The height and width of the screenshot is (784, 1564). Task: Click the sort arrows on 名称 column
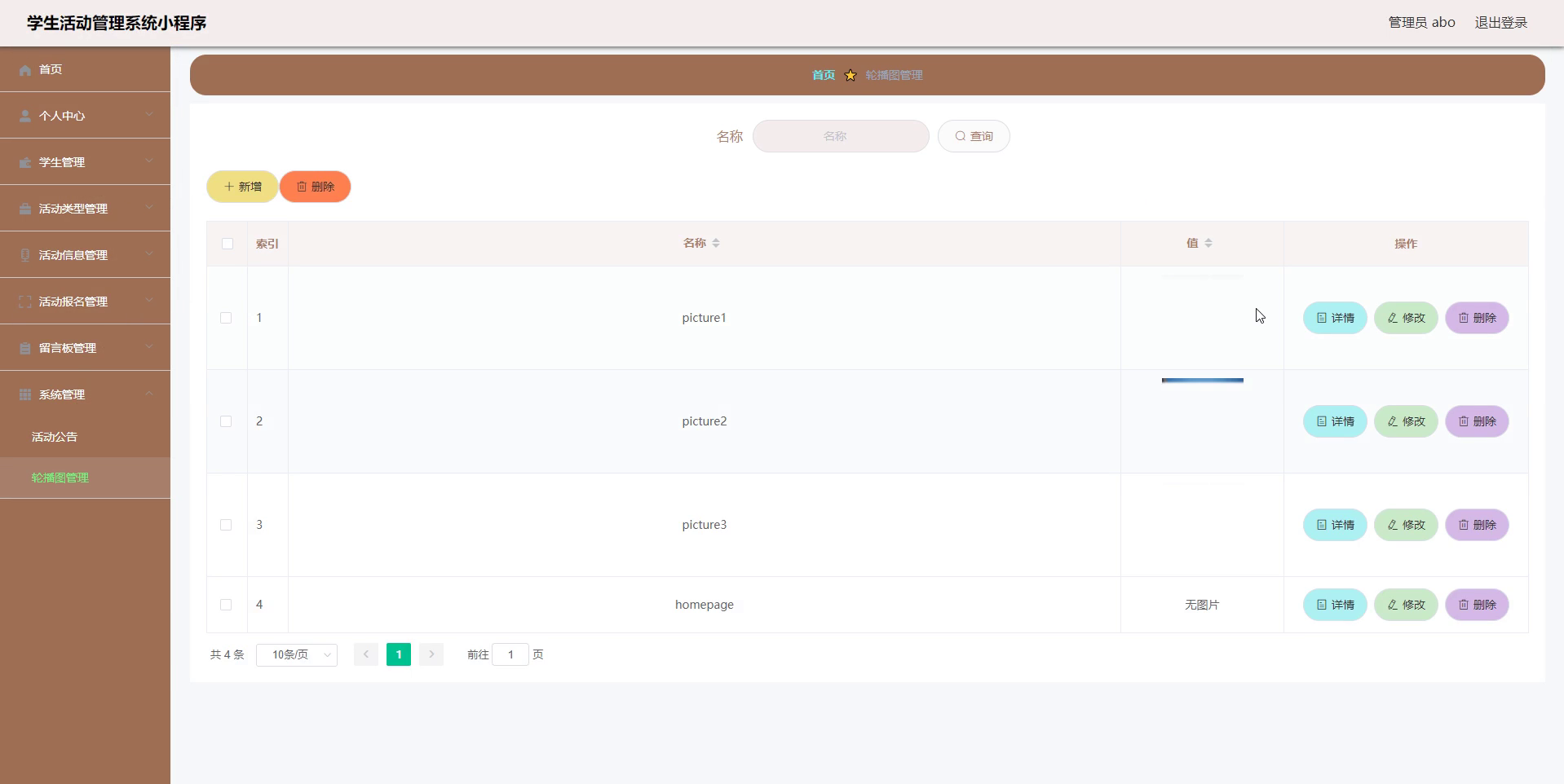click(x=716, y=243)
